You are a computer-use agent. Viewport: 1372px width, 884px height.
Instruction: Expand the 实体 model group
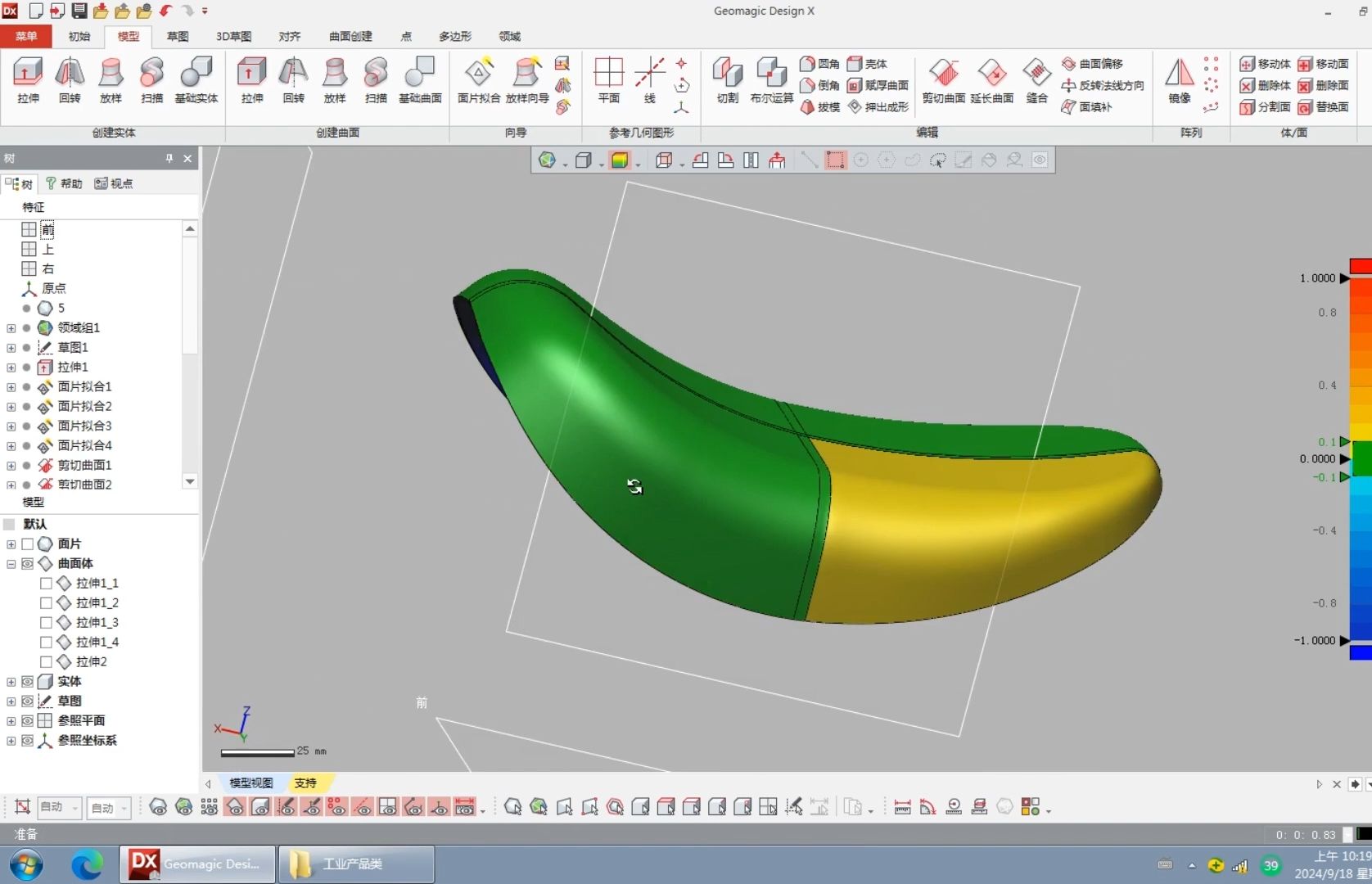point(11,682)
